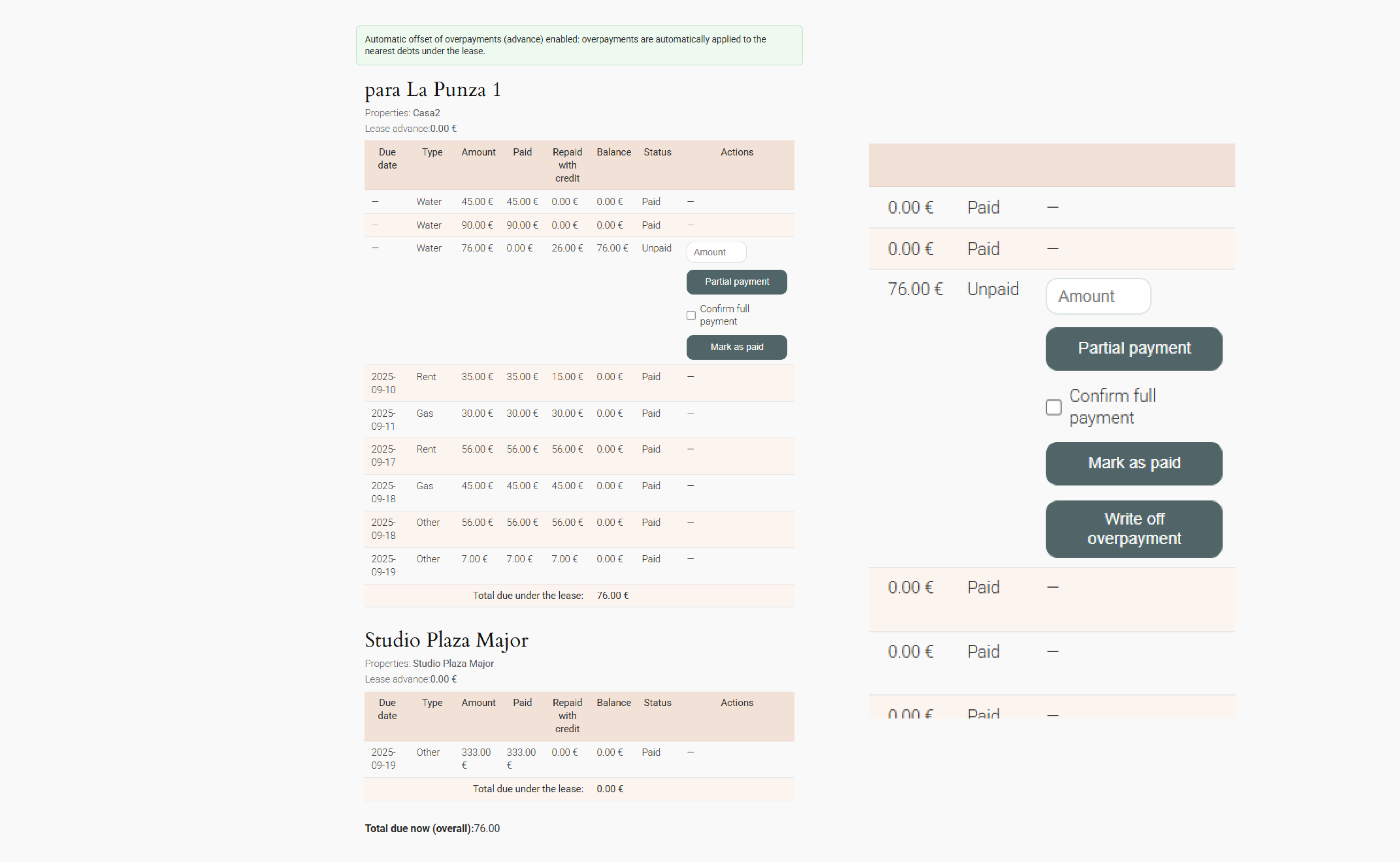
Task: Click the Studio Plaza Major property name
Action: (453, 664)
